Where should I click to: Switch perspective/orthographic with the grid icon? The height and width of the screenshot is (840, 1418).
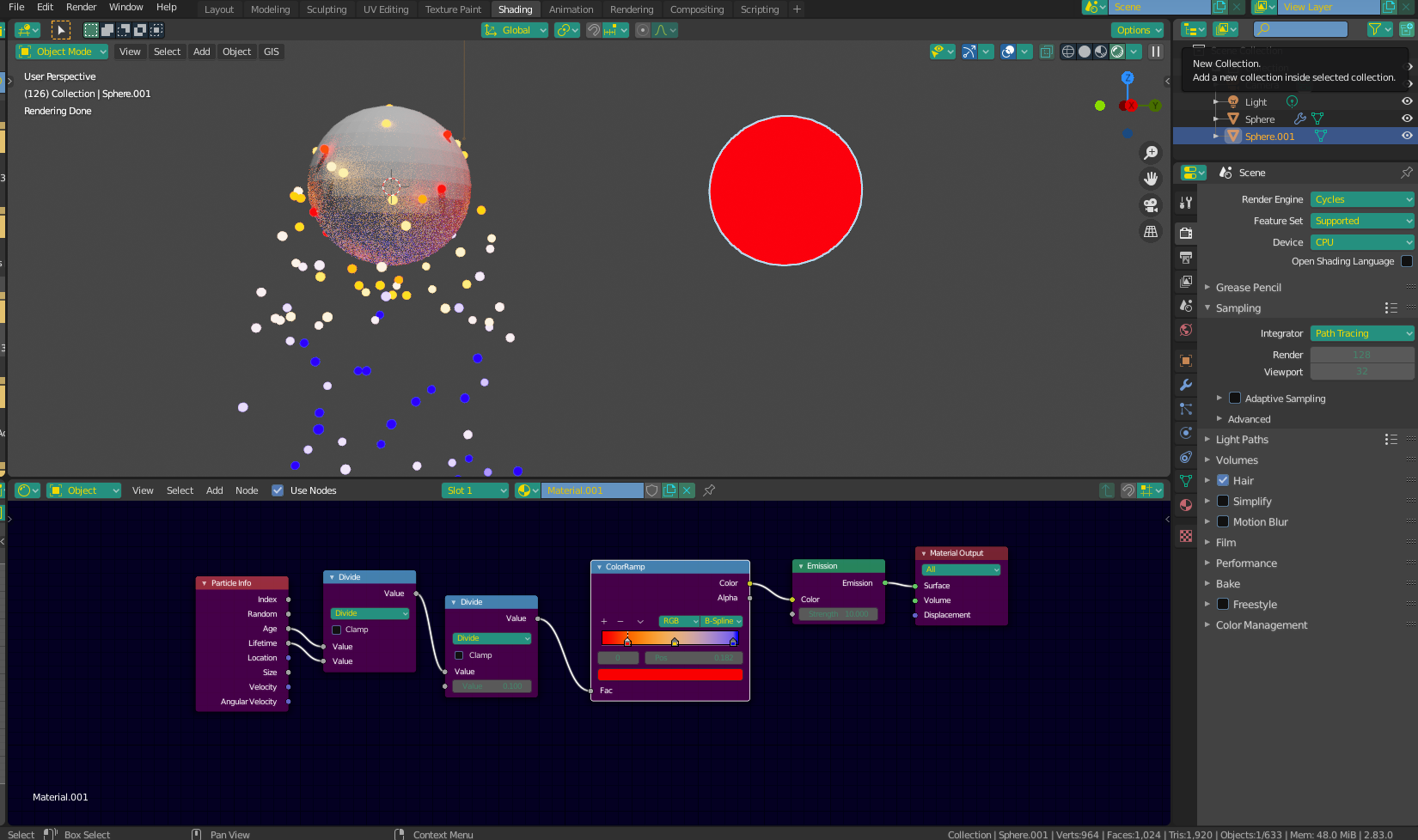point(1151,232)
